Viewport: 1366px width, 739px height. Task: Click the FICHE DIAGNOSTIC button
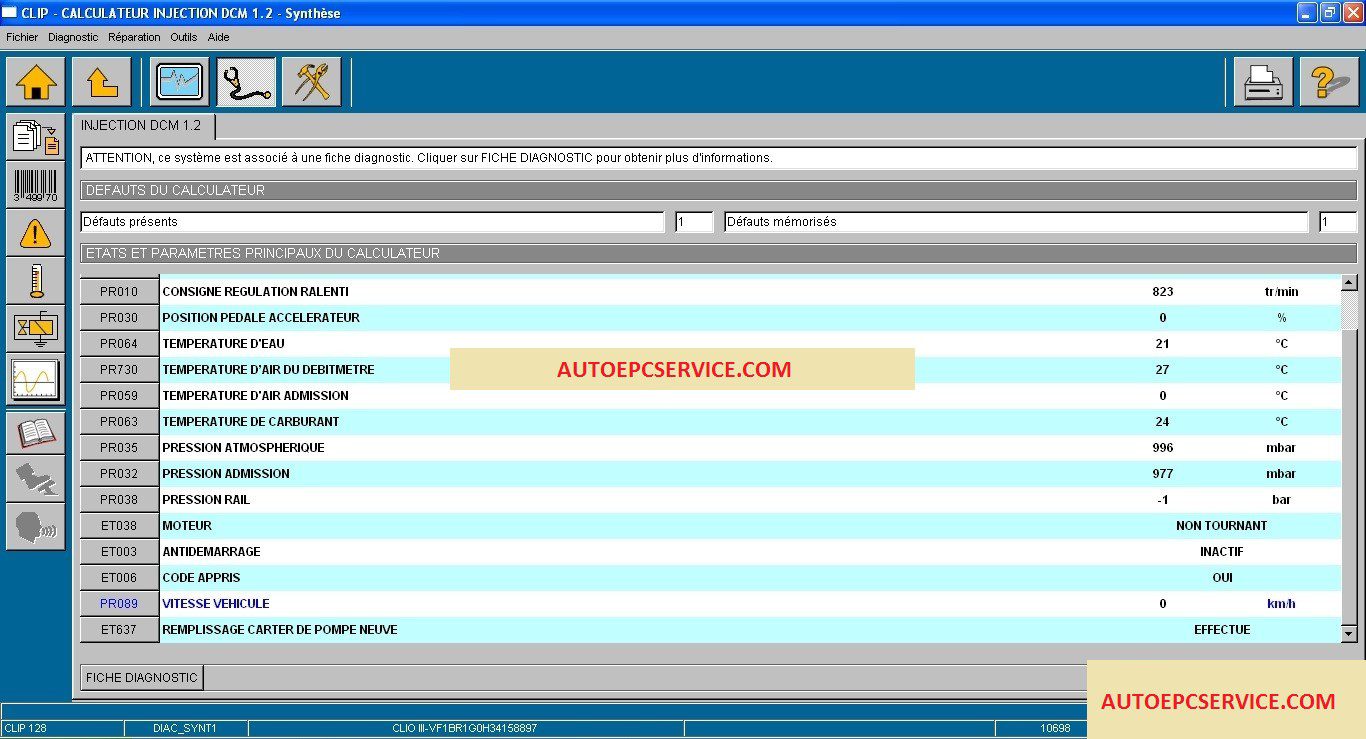142,677
